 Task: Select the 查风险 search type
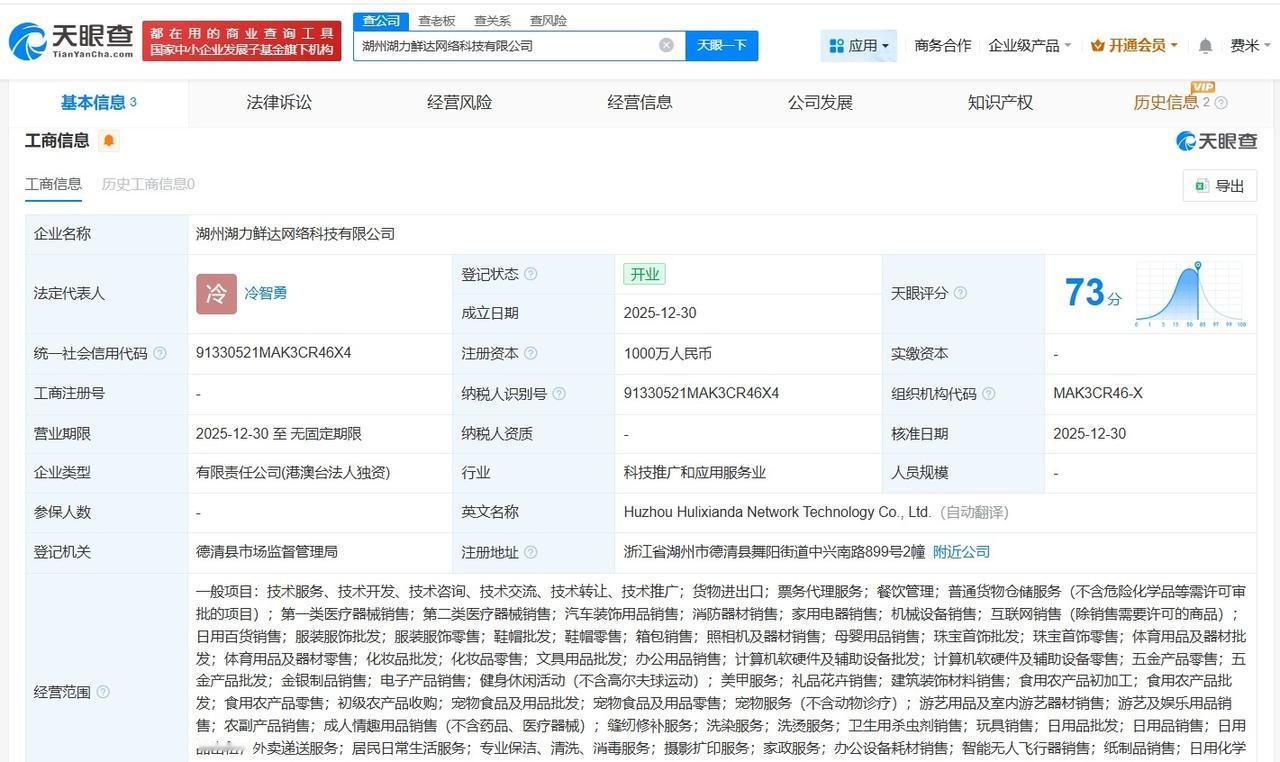pyautogui.click(x=549, y=20)
